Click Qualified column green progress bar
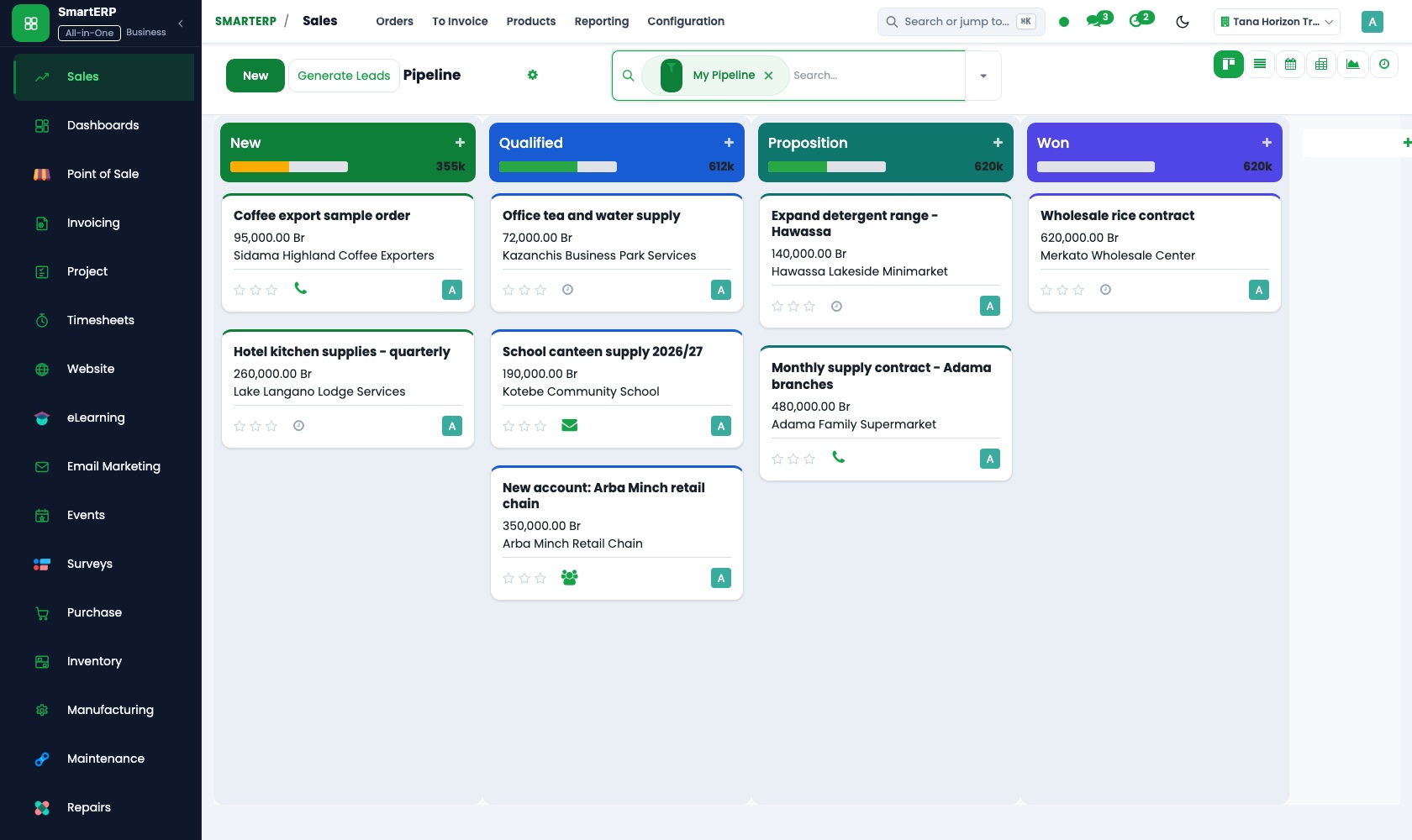The height and width of the screenshot is (840, 1412). pyautogui.click(x=538, y=166)
